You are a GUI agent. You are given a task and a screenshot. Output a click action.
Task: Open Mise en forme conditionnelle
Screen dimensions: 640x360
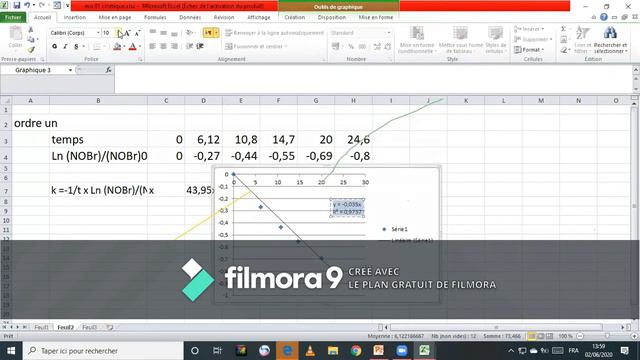417,40
